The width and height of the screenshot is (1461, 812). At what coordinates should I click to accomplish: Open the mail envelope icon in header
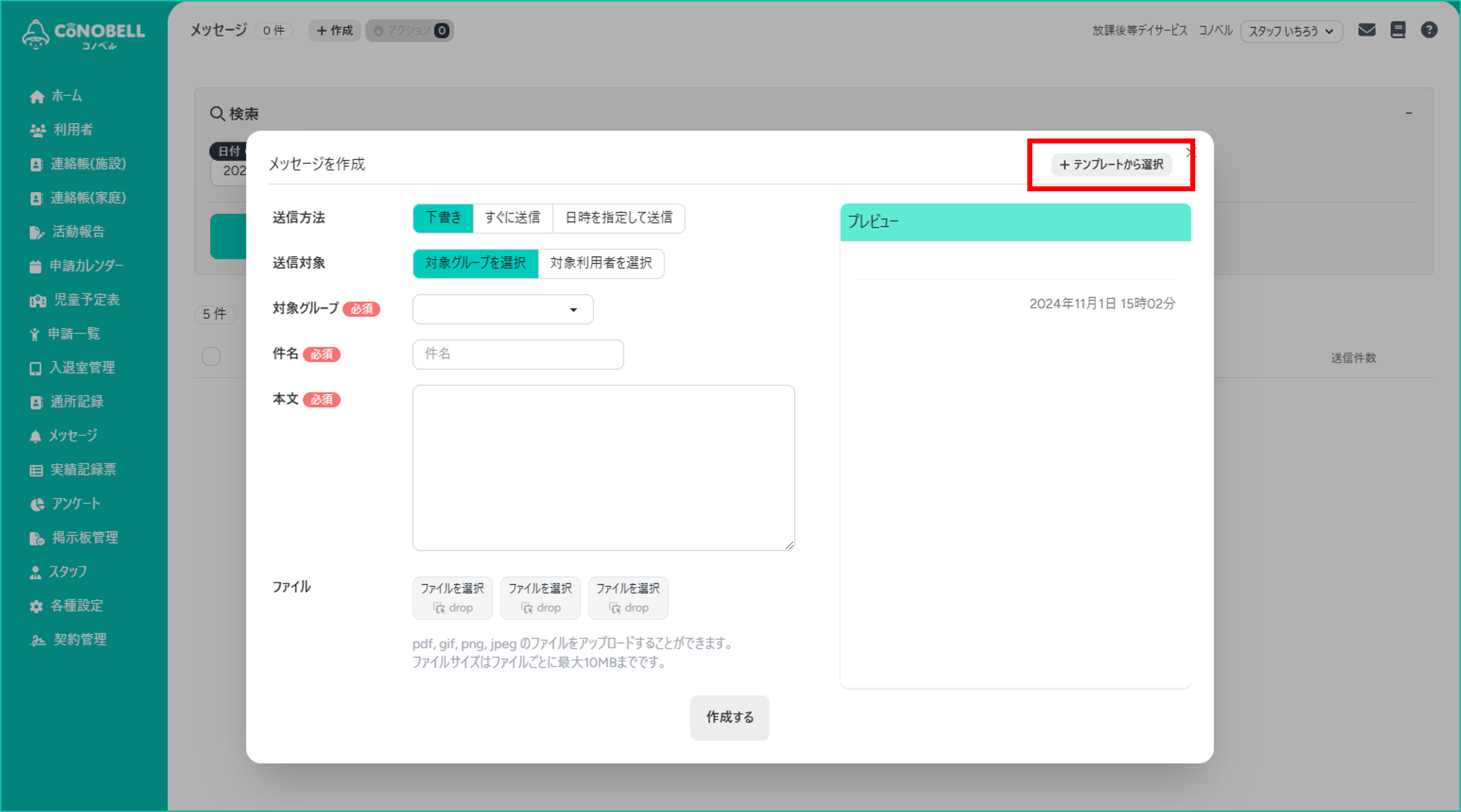coord(1367,30)
